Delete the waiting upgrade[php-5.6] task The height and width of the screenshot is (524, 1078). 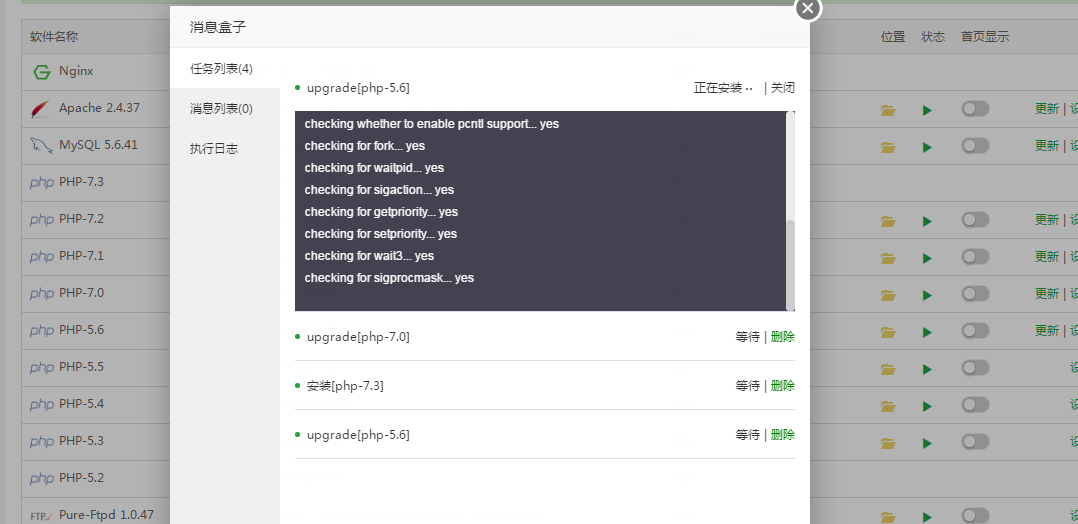tap(782, 435)
